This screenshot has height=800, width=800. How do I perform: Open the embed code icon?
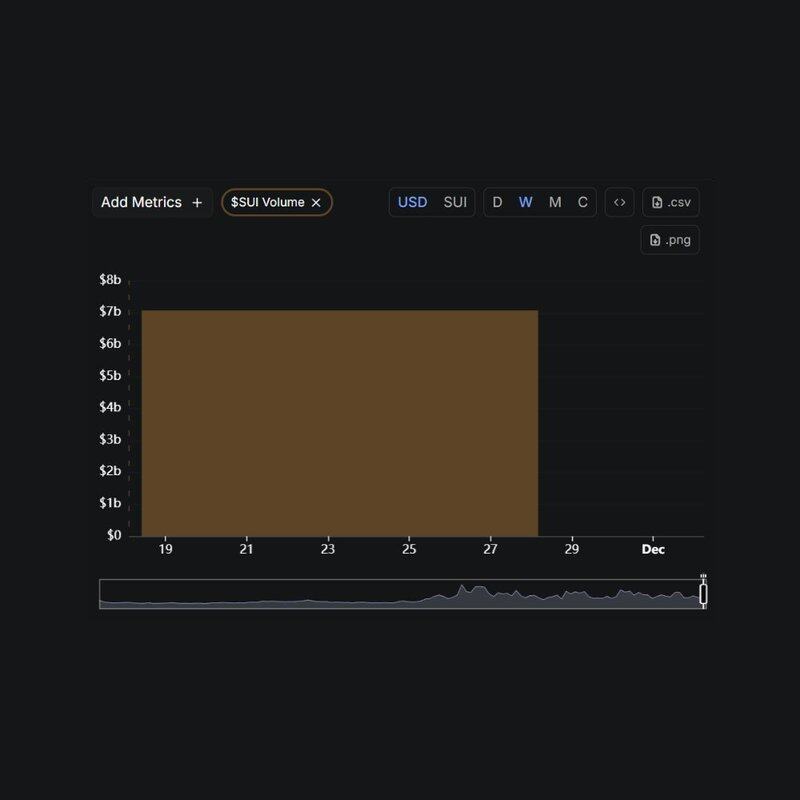tap(619, 202)
